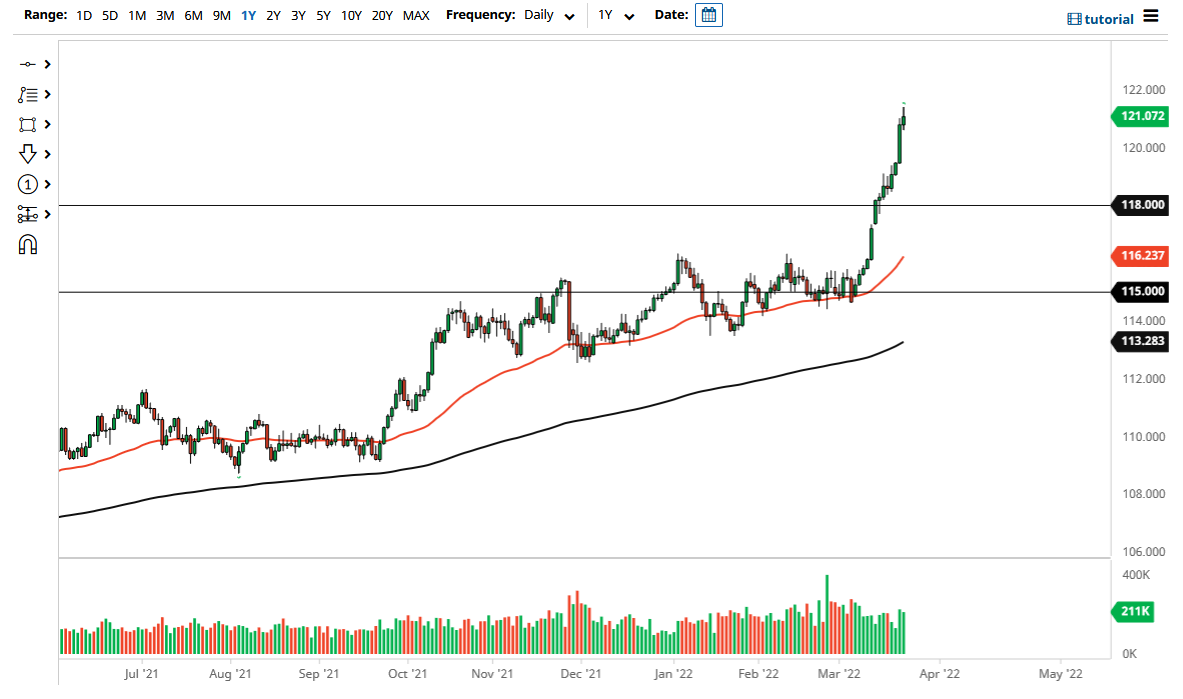
Task: Click the 5D range button
Action: pos(109,15)
